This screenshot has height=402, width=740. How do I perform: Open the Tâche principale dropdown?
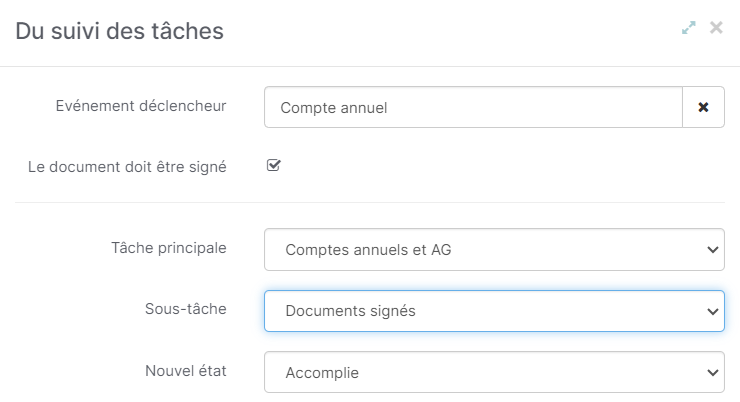(494, 250)
